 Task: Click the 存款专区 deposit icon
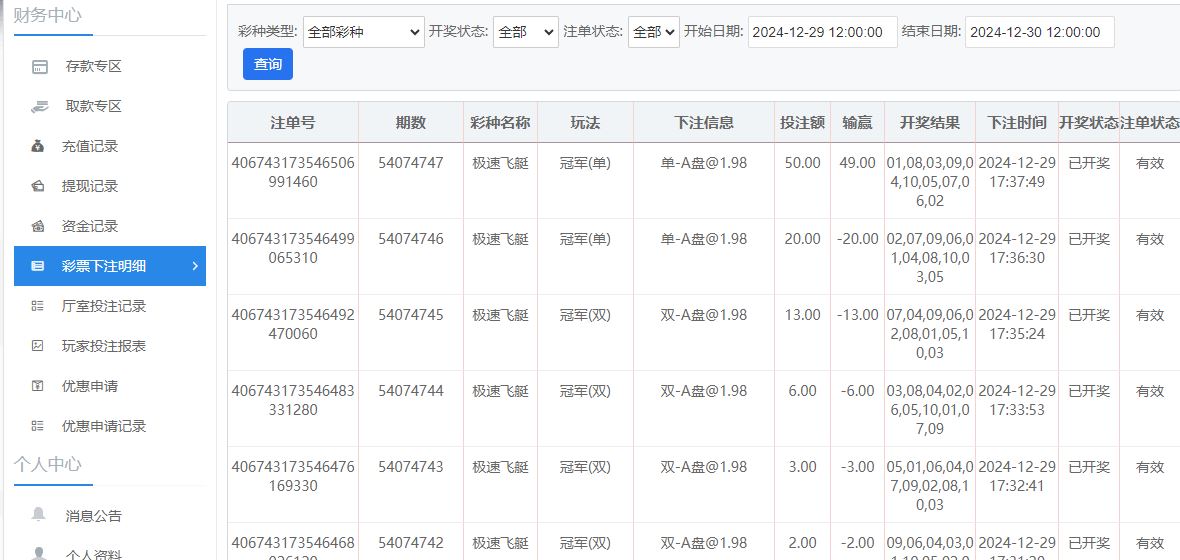(x=39, y=67)
